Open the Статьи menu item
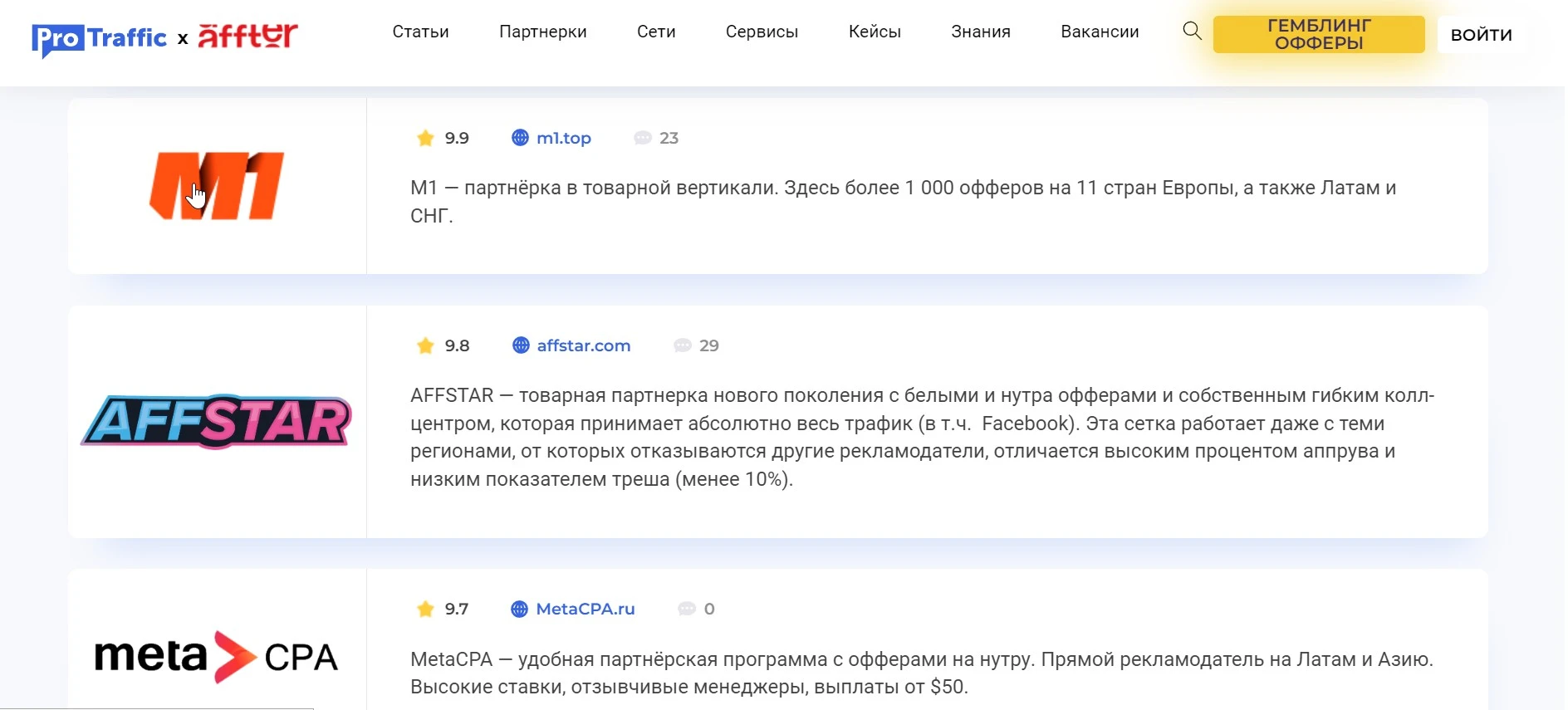The image size is (1568, 710). (x=420, y=32)
